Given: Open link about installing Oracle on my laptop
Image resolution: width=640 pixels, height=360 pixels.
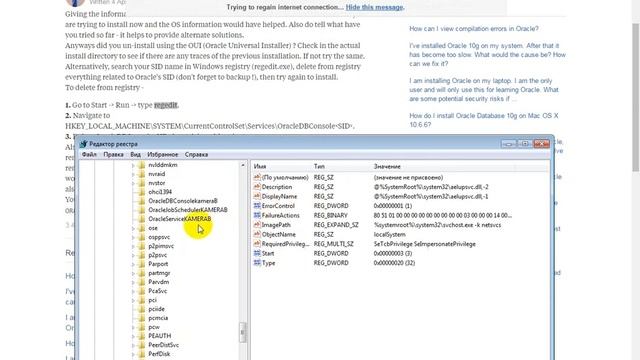Looking at the screenshot, I should coord(484,90).
